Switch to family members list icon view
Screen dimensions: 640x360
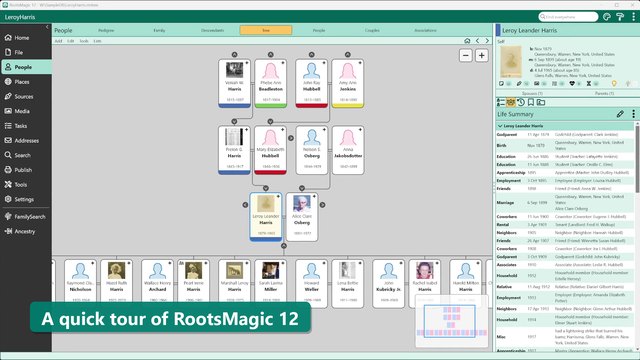click(500, 102)
